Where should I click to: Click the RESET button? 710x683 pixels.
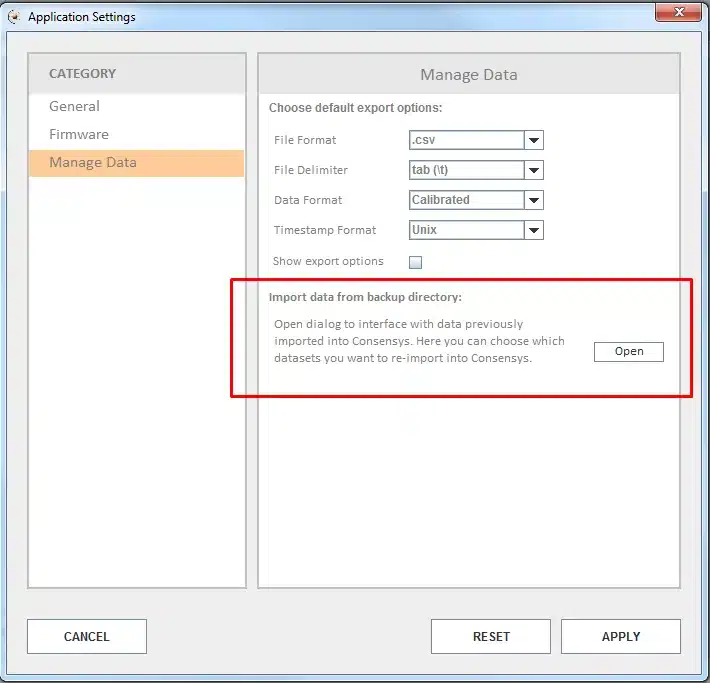(x=491, y=636)
